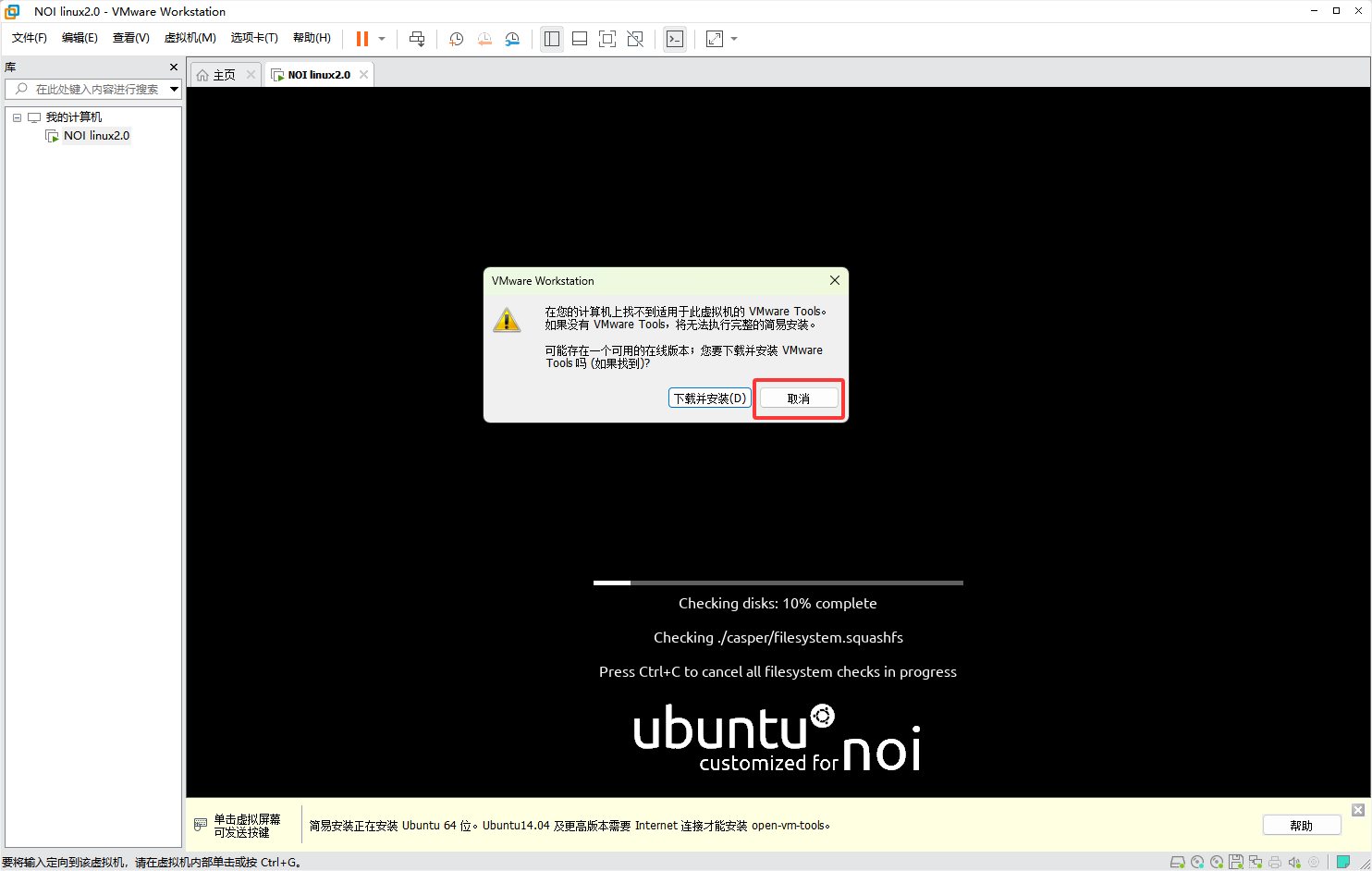This screenshot has width=1372, height=871.
Task: Close the 主页 tab
Action: (x=251, y=75)
